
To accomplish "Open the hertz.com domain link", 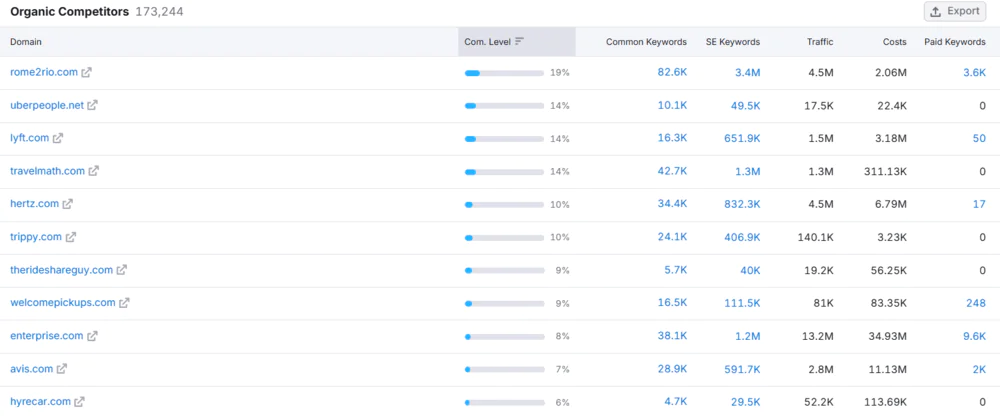I will [x=34, y=204].
